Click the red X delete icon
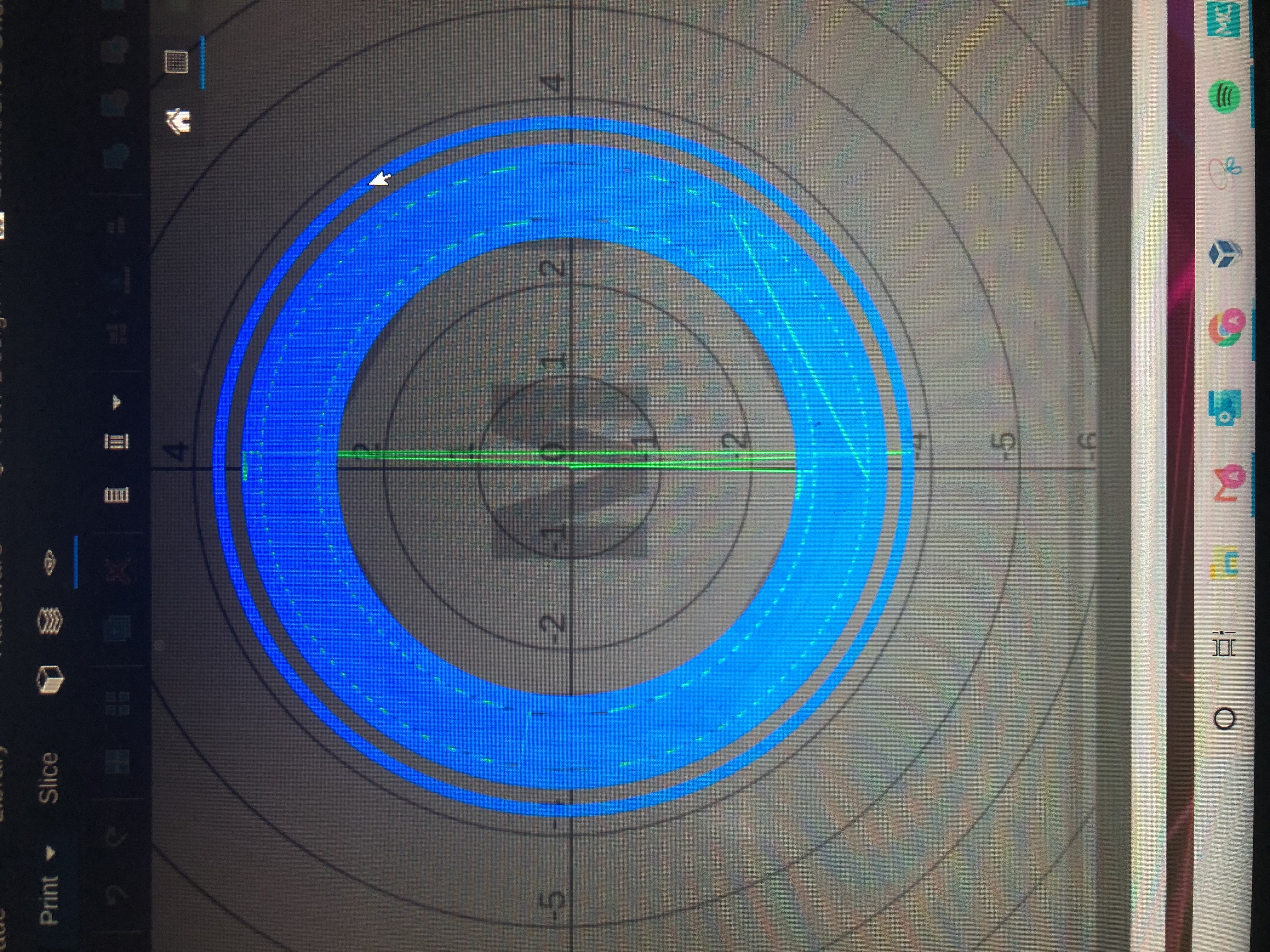 [118, 570]
